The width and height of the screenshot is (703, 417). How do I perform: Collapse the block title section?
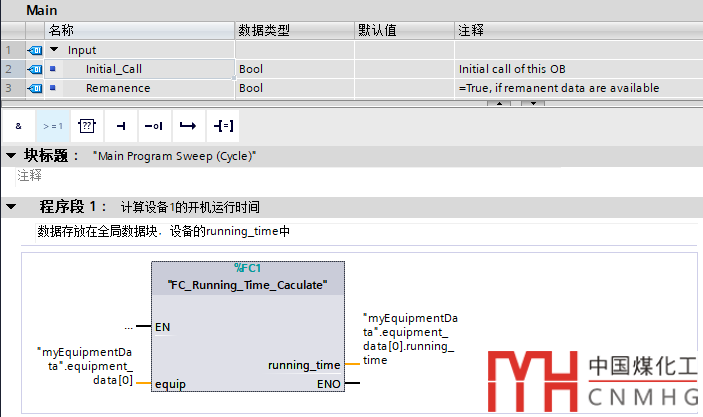coord(11,156)
